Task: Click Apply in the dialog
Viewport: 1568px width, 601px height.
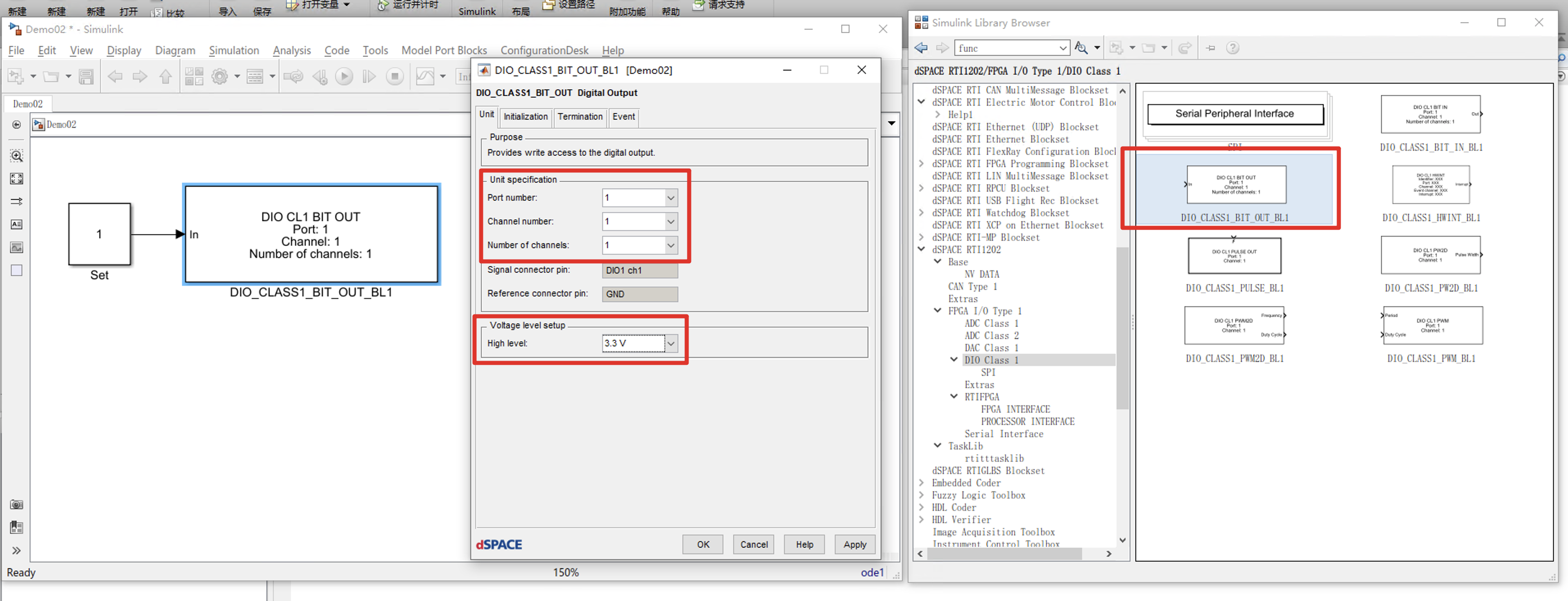Action: (x=854, y=545)
